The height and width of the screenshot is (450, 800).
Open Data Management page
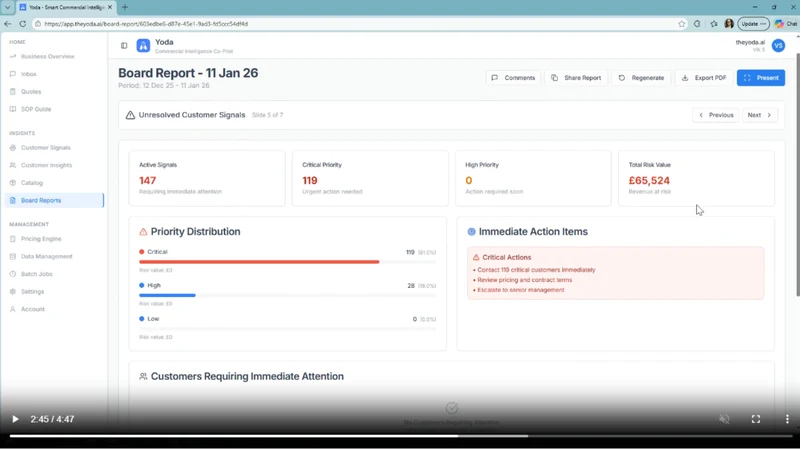coord(46,257)
